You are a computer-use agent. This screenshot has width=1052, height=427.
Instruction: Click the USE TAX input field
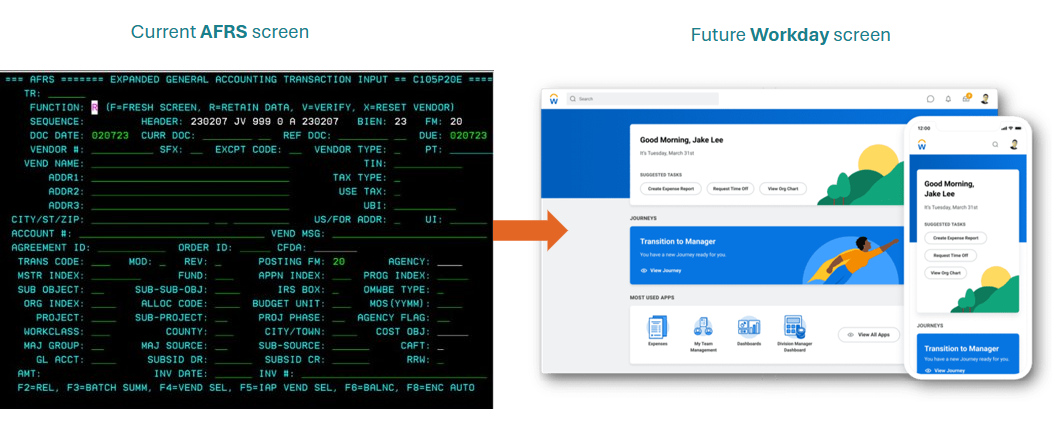point(397,191)
